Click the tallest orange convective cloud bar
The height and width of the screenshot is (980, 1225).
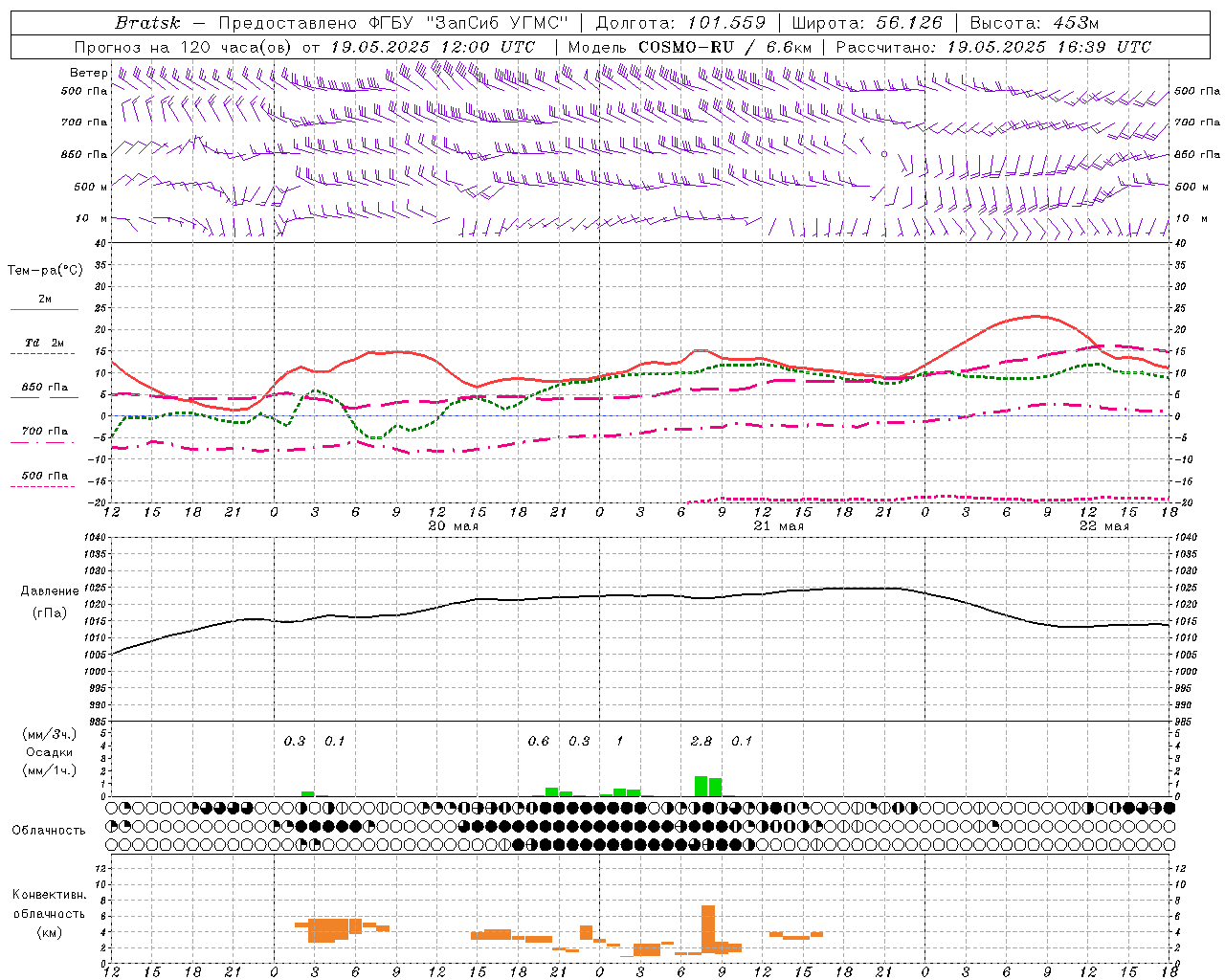(708, 929)
